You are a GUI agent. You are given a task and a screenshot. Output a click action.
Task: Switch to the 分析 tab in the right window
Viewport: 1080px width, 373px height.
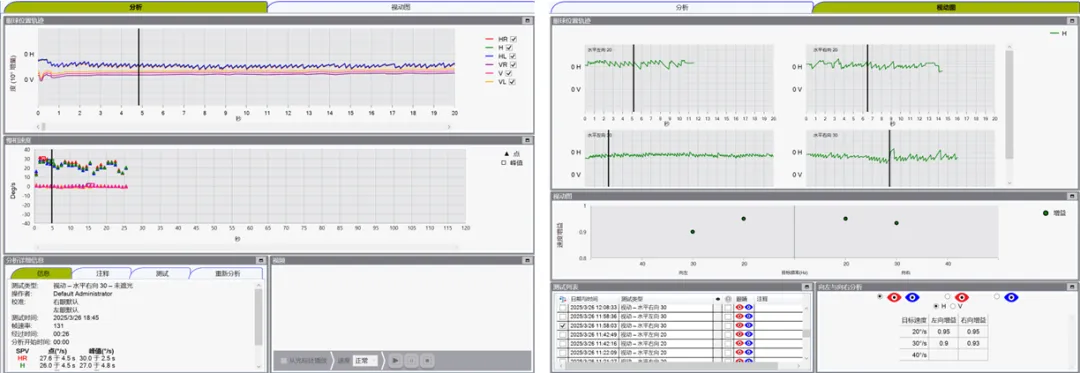coord(681,7)
